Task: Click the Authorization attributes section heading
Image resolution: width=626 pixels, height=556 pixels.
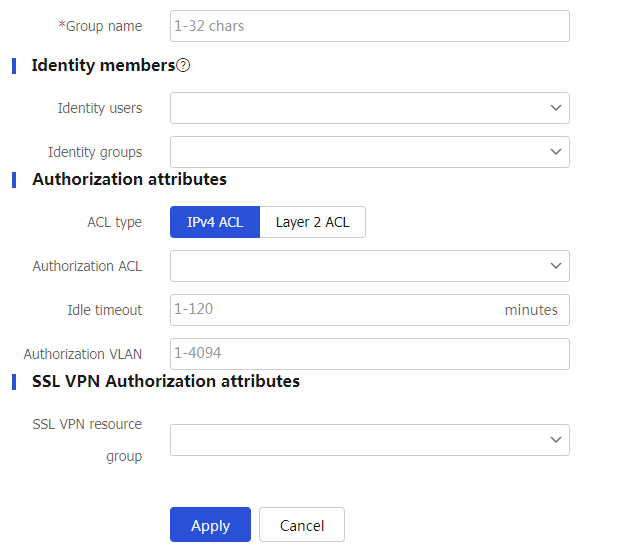Action: point(129,180)
